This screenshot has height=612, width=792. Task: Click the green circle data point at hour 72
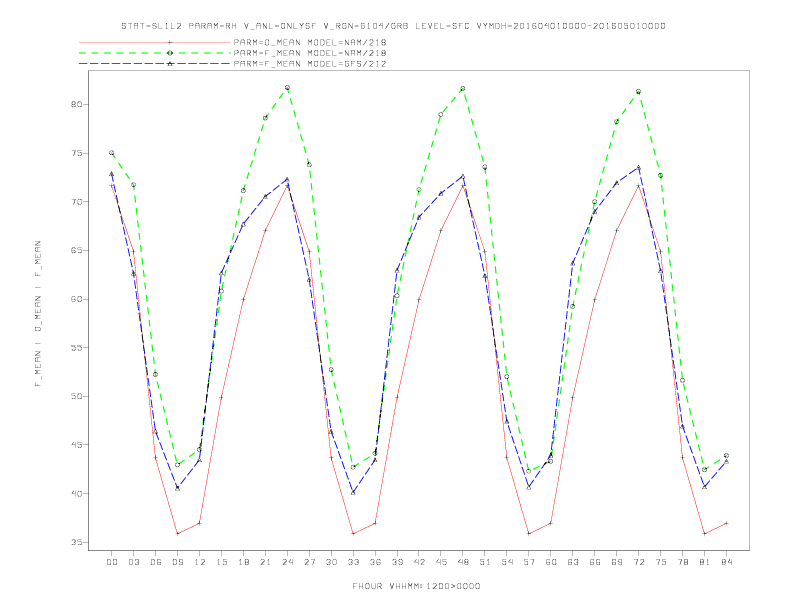pyautogui.click(x=638, y=92)
